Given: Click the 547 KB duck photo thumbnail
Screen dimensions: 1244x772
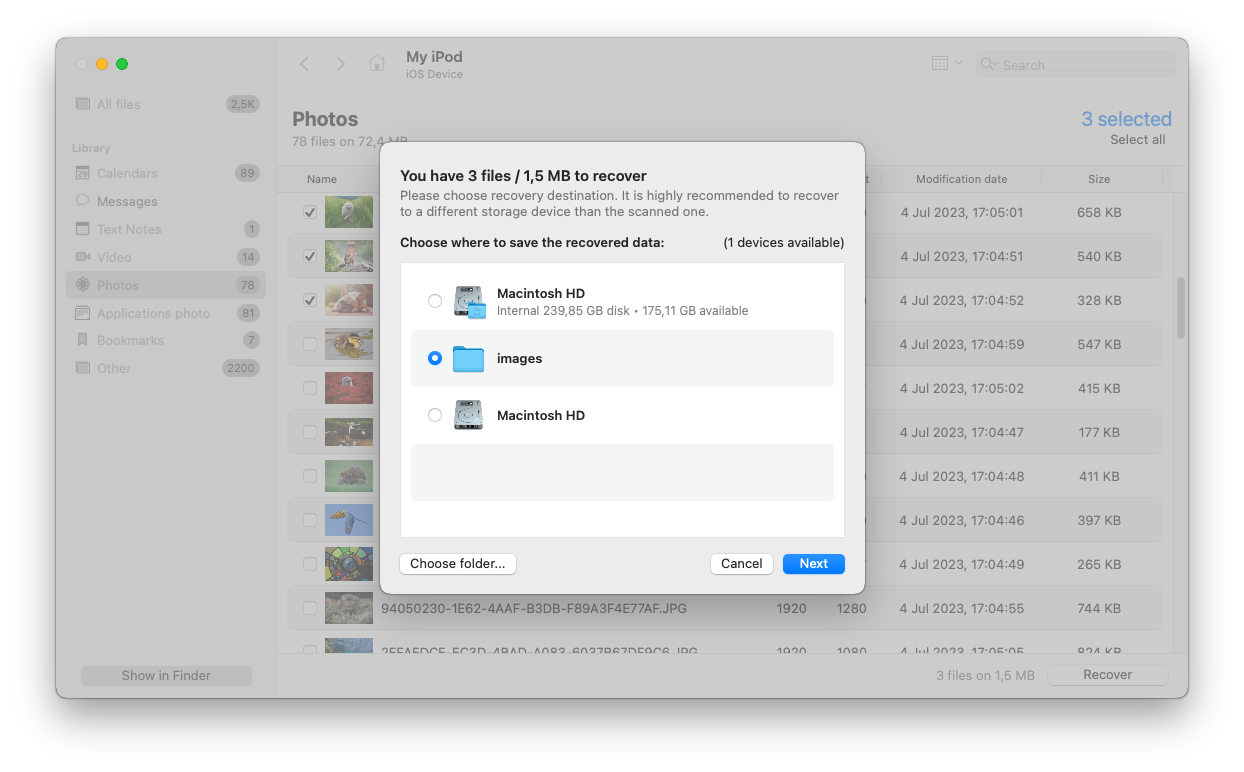Looking at the screenshot, I should (x=349, y=344).
